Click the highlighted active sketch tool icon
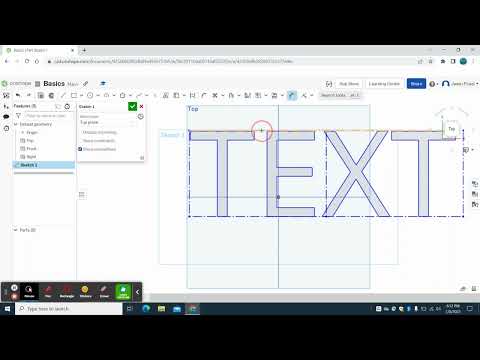Image resolution: width=480 pixels, height=360 pixels. pos(292,95)
